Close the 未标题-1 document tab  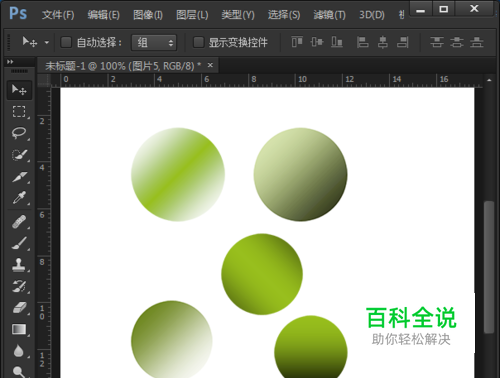tap(210, 65)
